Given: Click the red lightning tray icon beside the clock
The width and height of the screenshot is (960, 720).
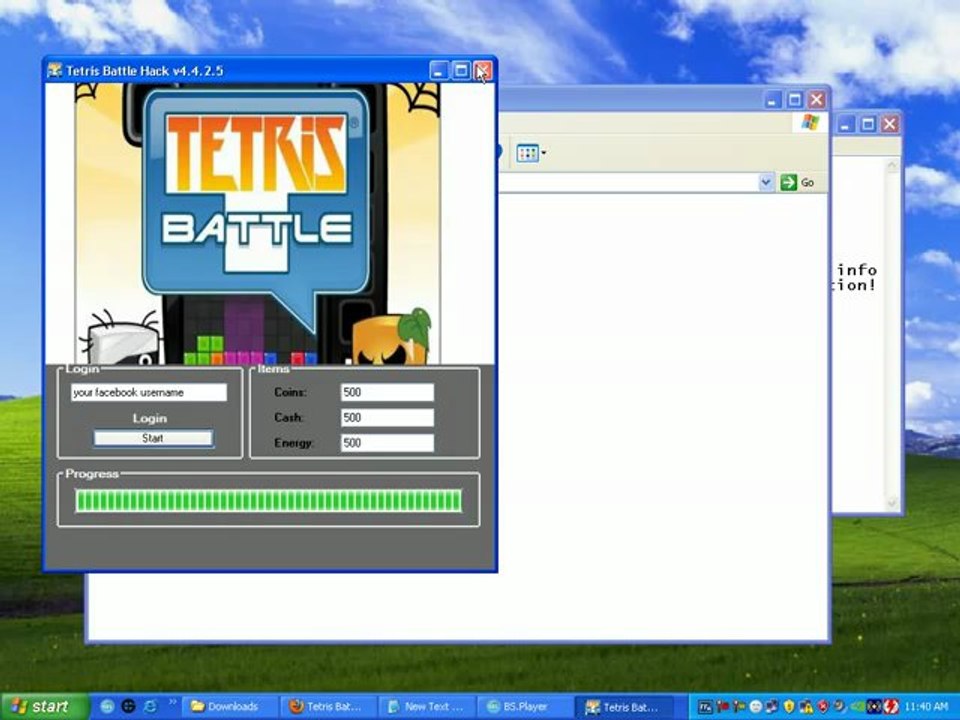Looking at the screenshot, I should tap(890, 707).
